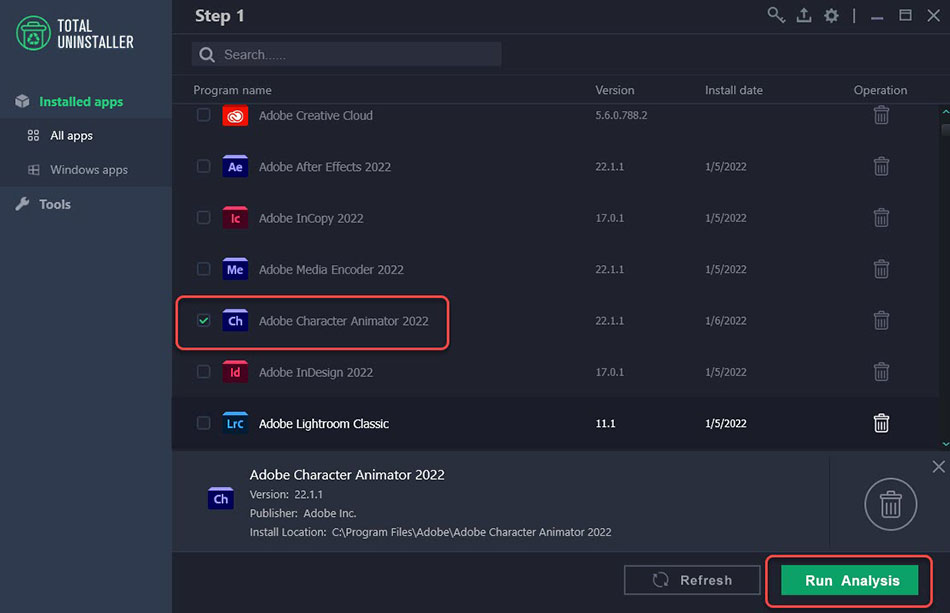950x613 pixels.
Task: Click the trash icon for Adobe InDesign 2022
Action: [x=881, y=372]
